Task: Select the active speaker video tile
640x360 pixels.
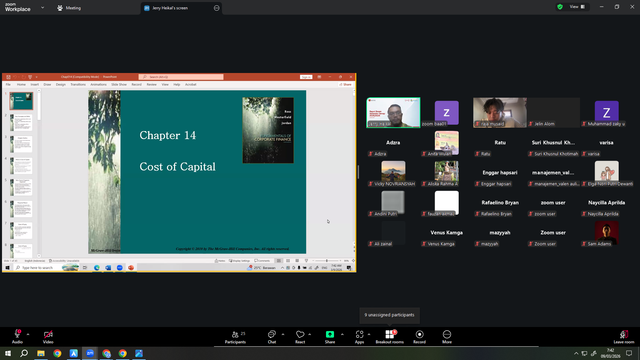Action: point(393,113)
